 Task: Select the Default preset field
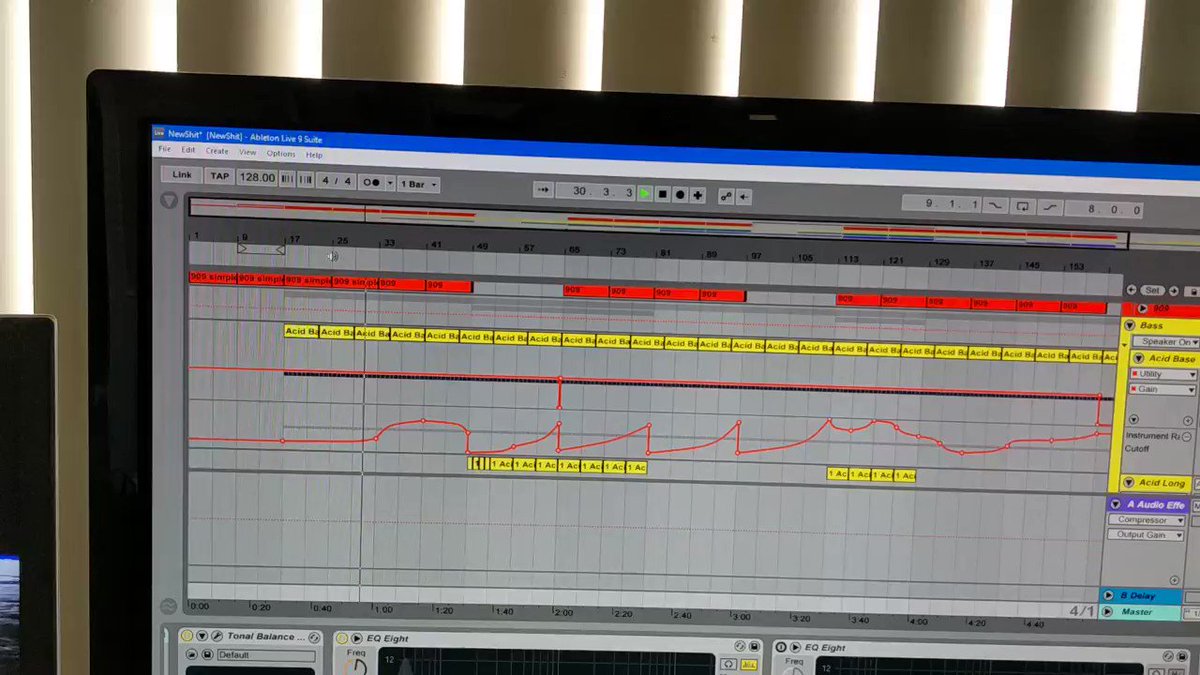pyautogui.click(x=265, y=656)
